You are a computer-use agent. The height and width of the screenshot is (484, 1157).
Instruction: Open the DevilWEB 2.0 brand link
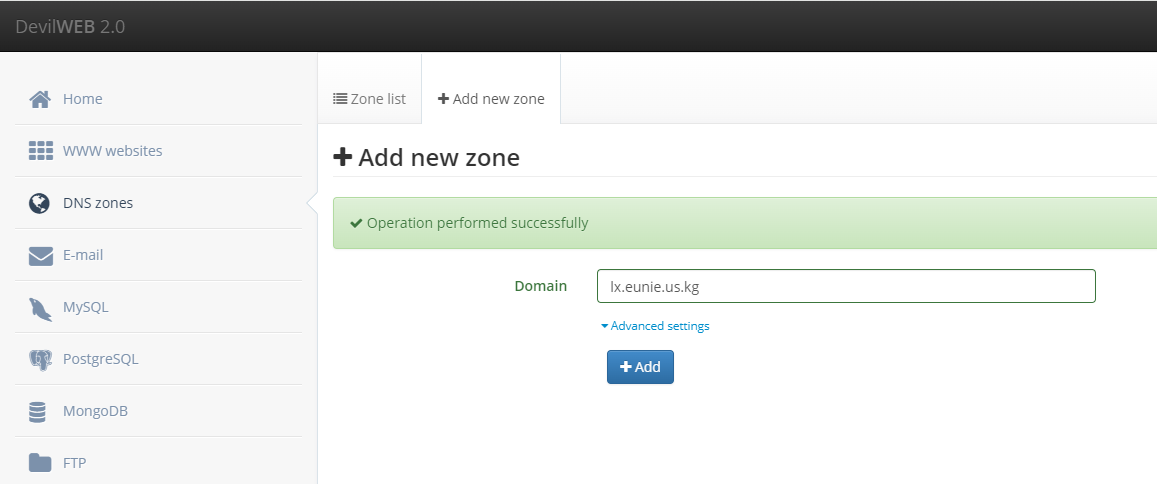coord(70,27)
